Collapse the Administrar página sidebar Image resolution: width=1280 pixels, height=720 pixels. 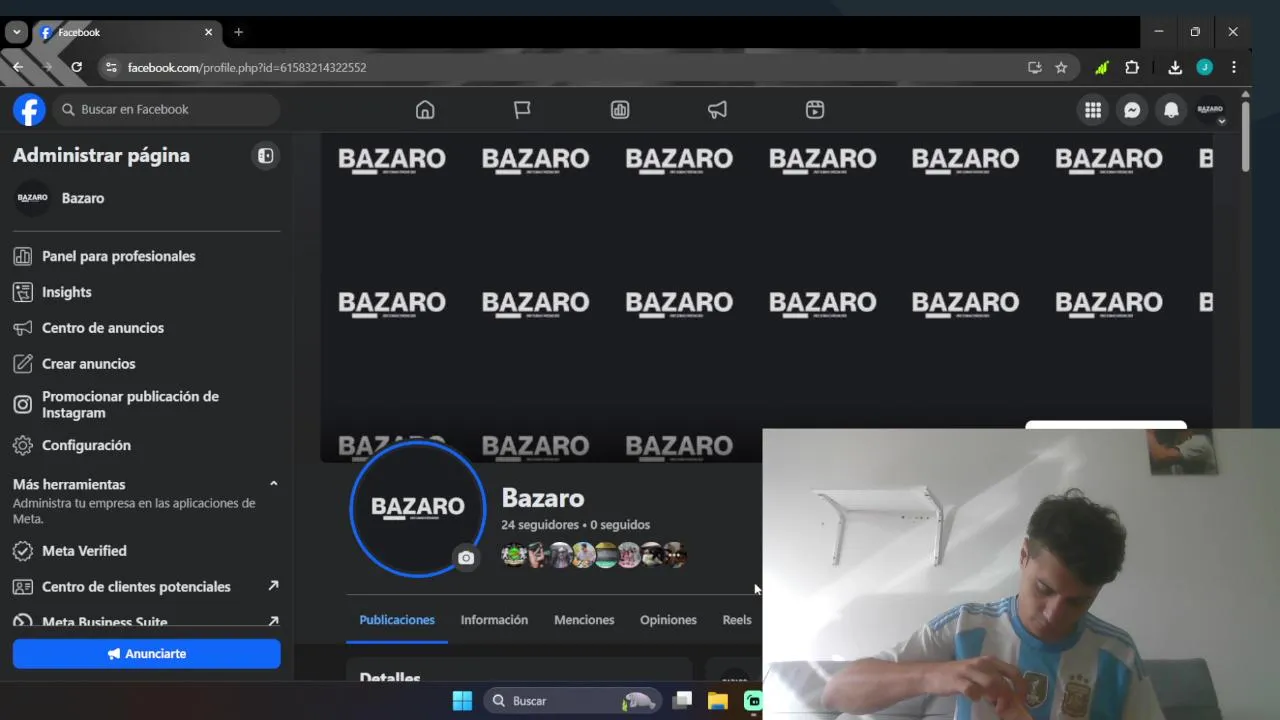coord(265,156)
